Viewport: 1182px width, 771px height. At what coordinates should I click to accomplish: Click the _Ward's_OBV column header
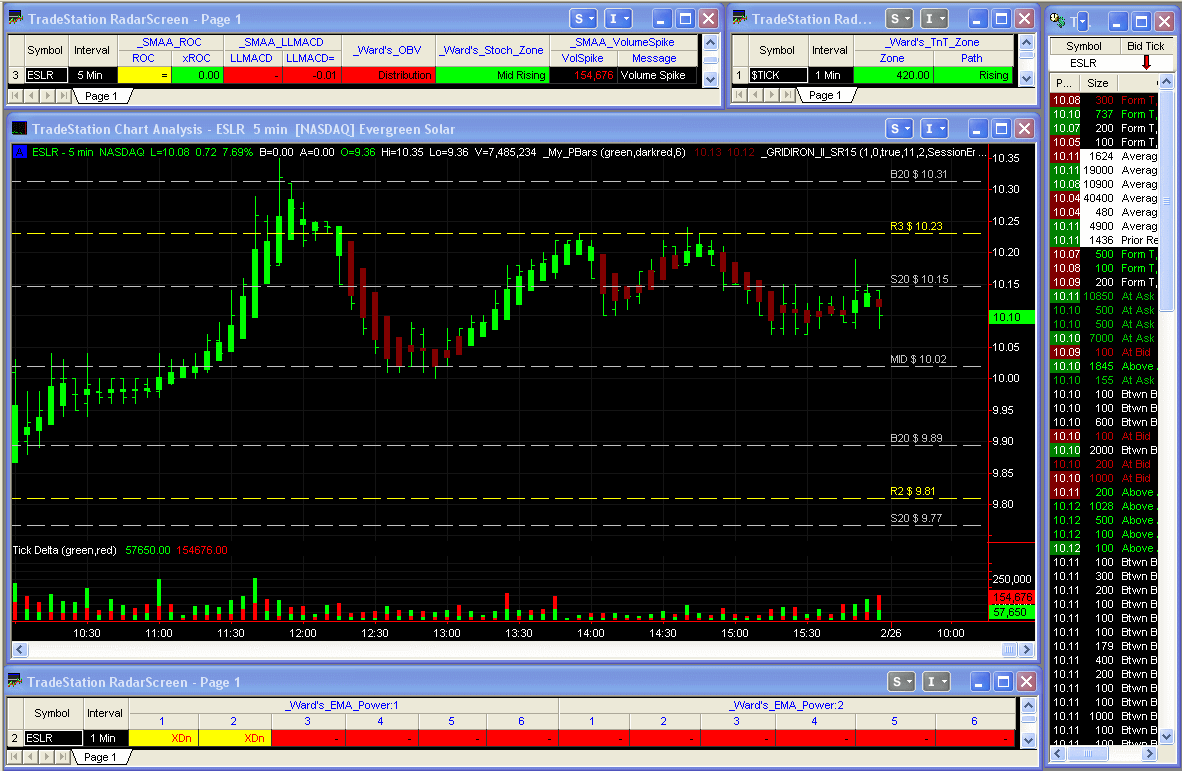388,50
